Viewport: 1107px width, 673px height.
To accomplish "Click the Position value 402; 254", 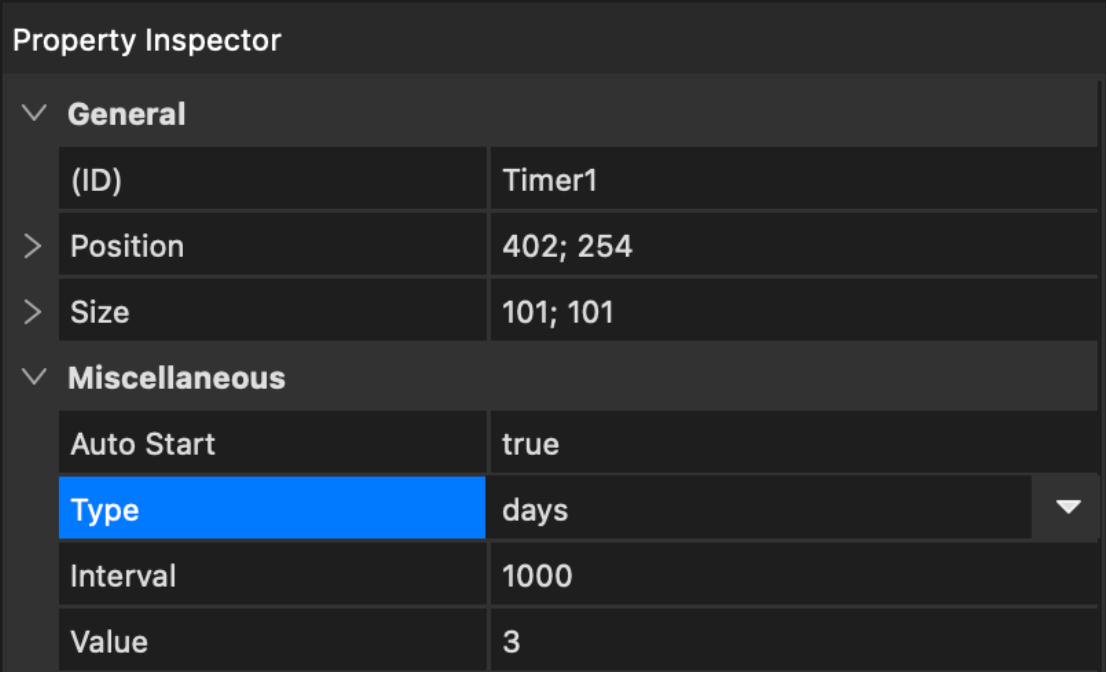I will 792,246.
